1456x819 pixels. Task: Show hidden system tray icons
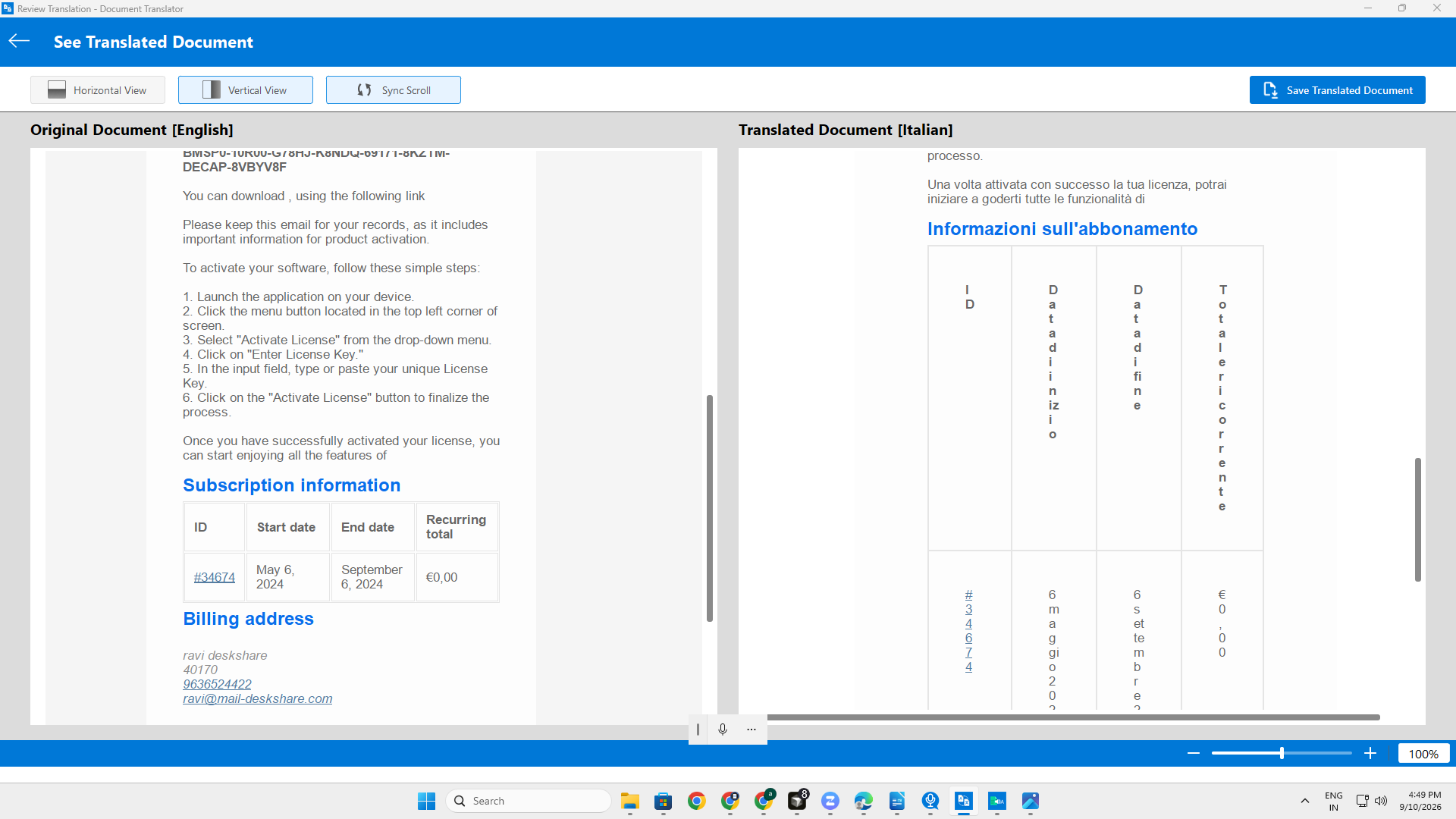1304,801
